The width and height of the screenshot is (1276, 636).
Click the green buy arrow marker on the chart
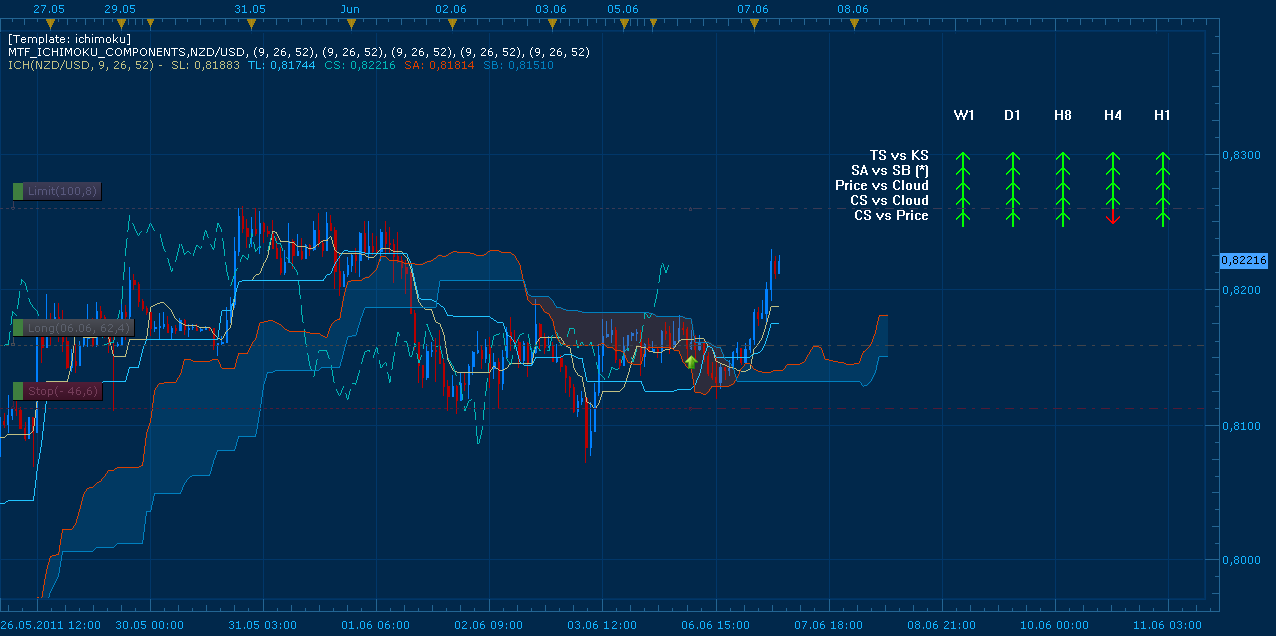(x=690, y=362)
